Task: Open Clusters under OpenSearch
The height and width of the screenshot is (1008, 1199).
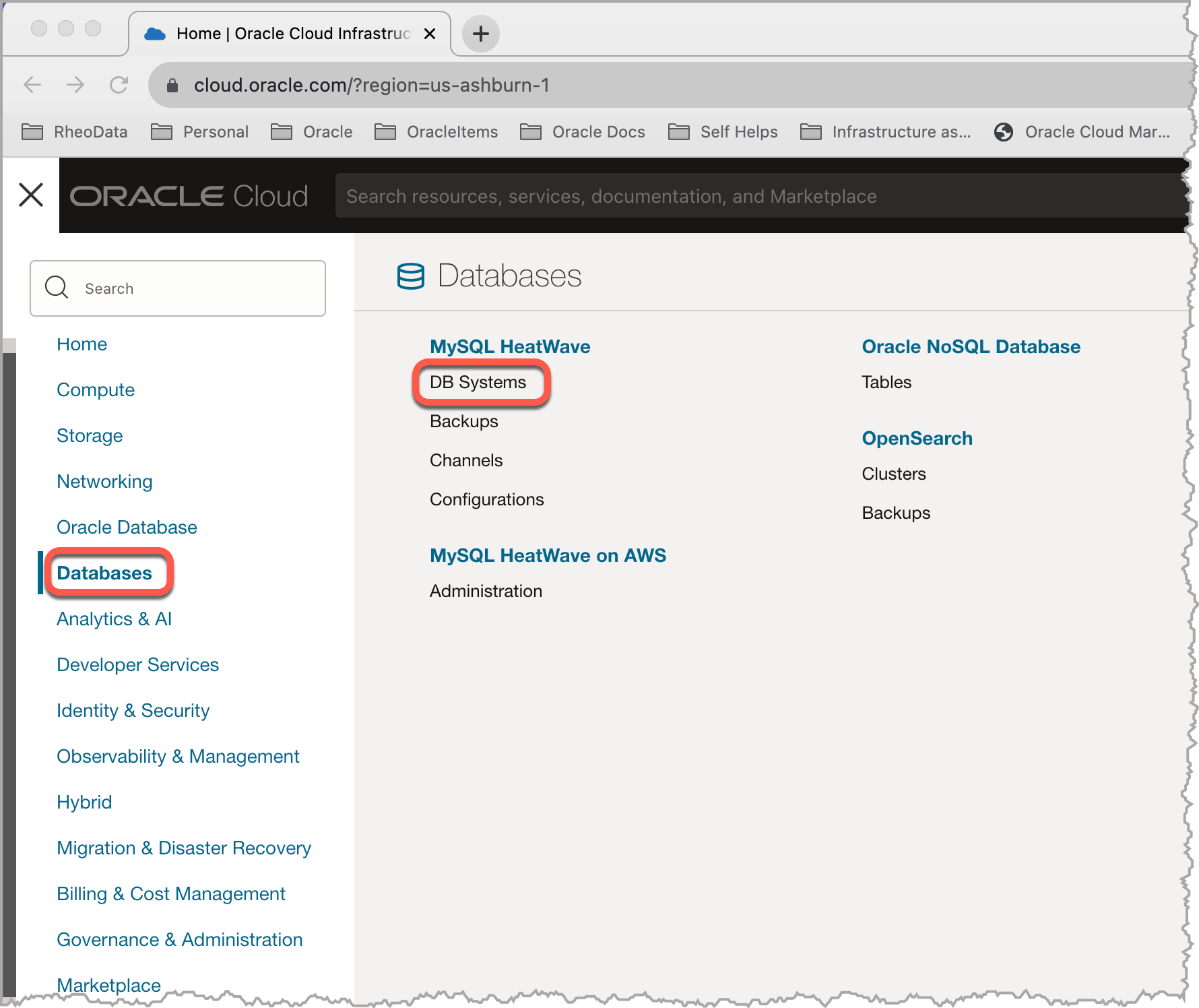Action: 894,474
